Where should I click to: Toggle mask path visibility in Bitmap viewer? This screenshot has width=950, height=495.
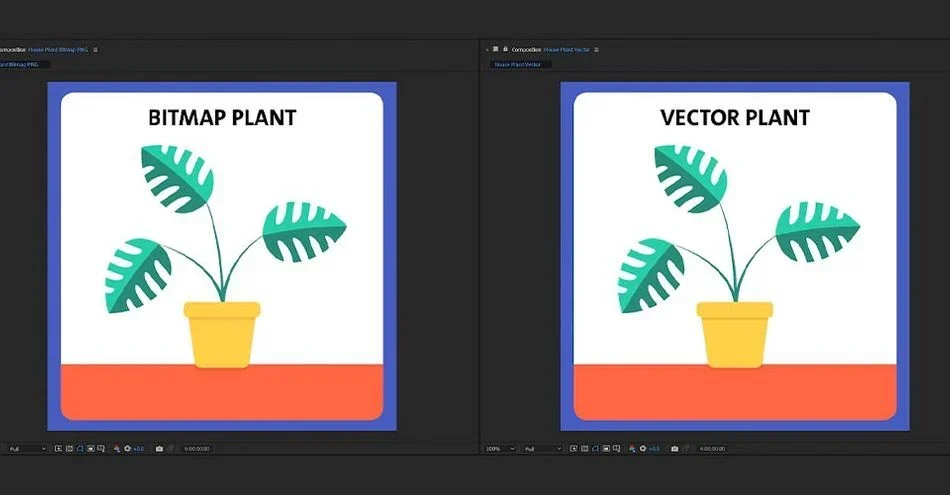(x=80, y=449)
